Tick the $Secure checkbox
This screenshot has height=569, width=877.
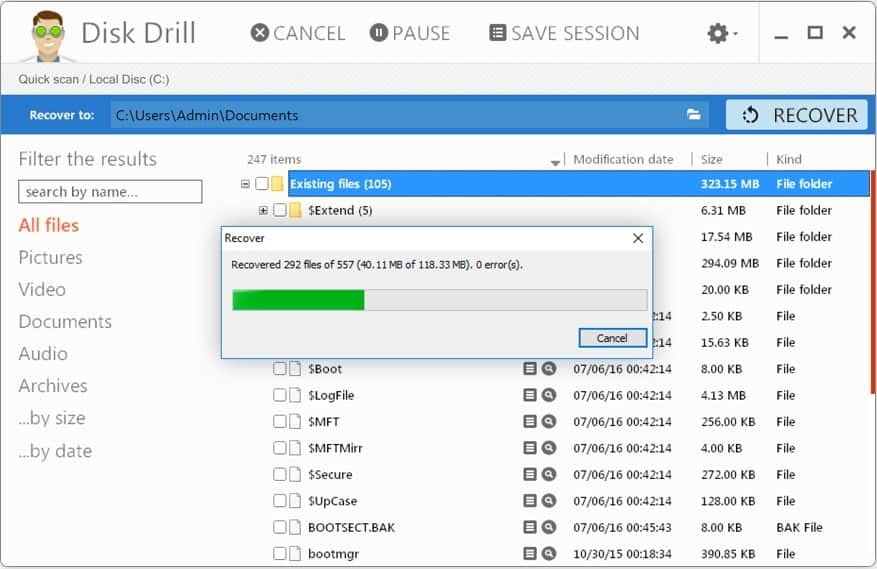[x=280, y=474]
